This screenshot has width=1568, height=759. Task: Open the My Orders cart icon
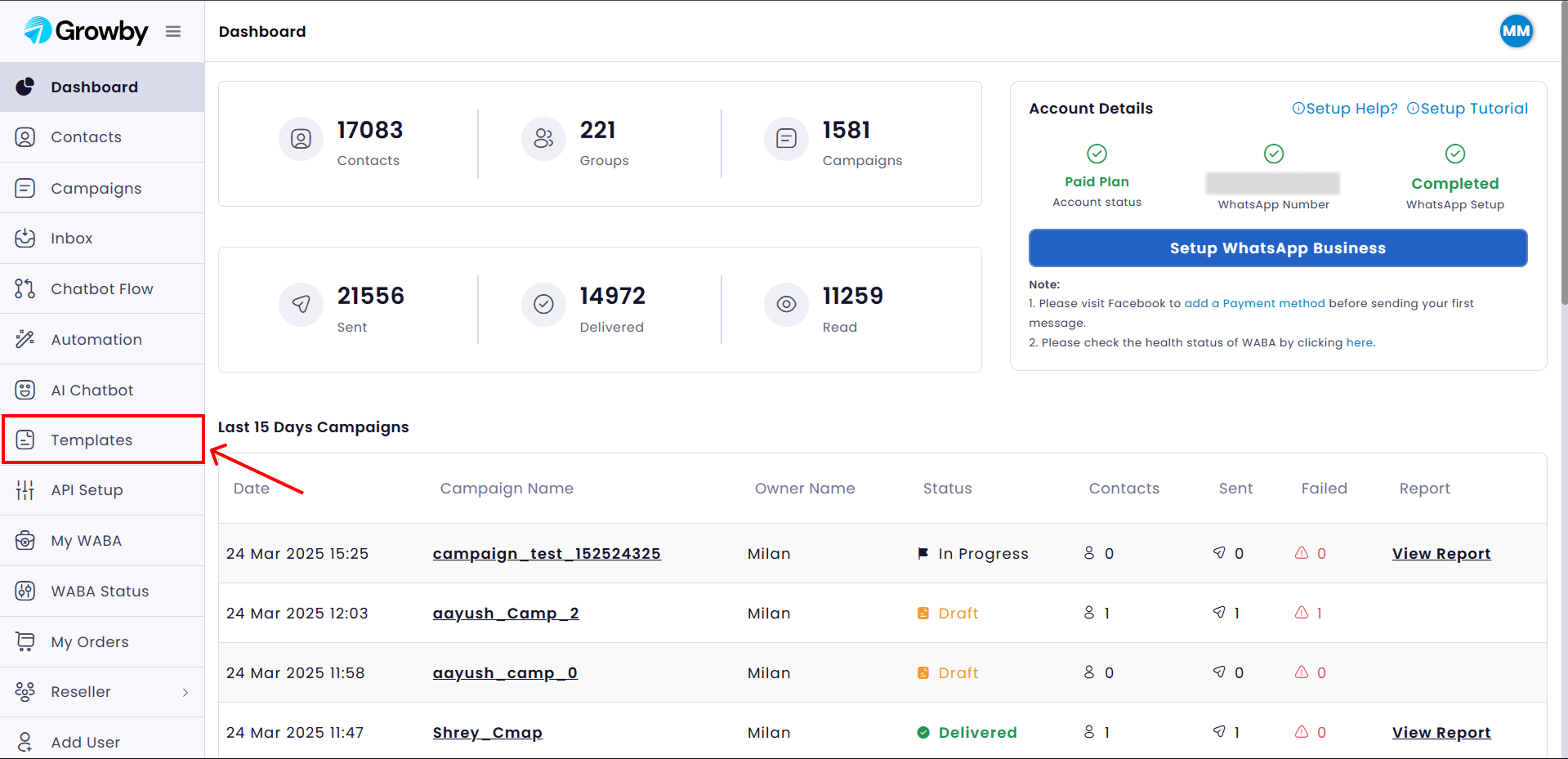point(25,641)
